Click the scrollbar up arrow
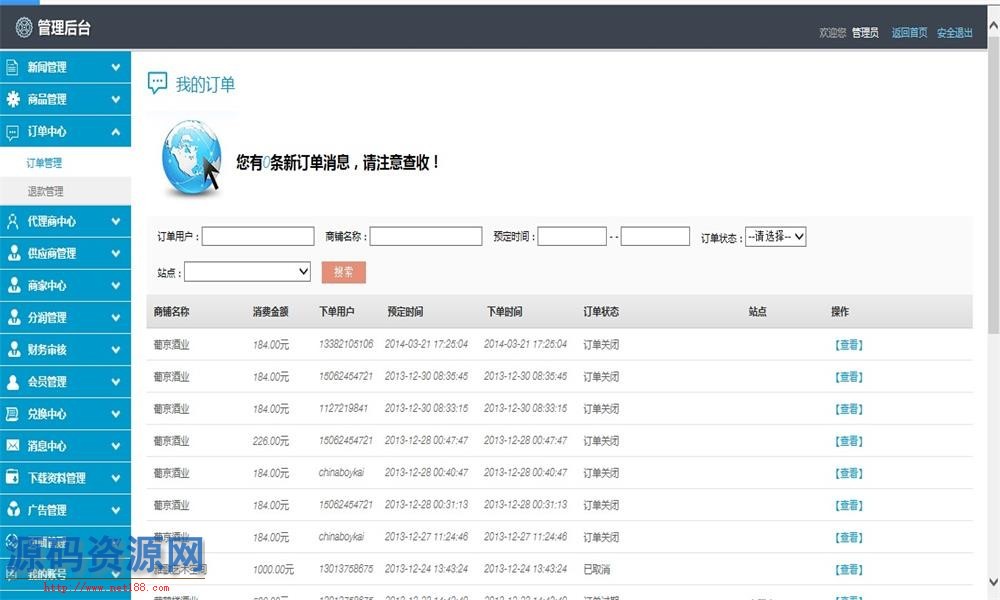Screen dimensions: 1000x600 tap(993, 26)
